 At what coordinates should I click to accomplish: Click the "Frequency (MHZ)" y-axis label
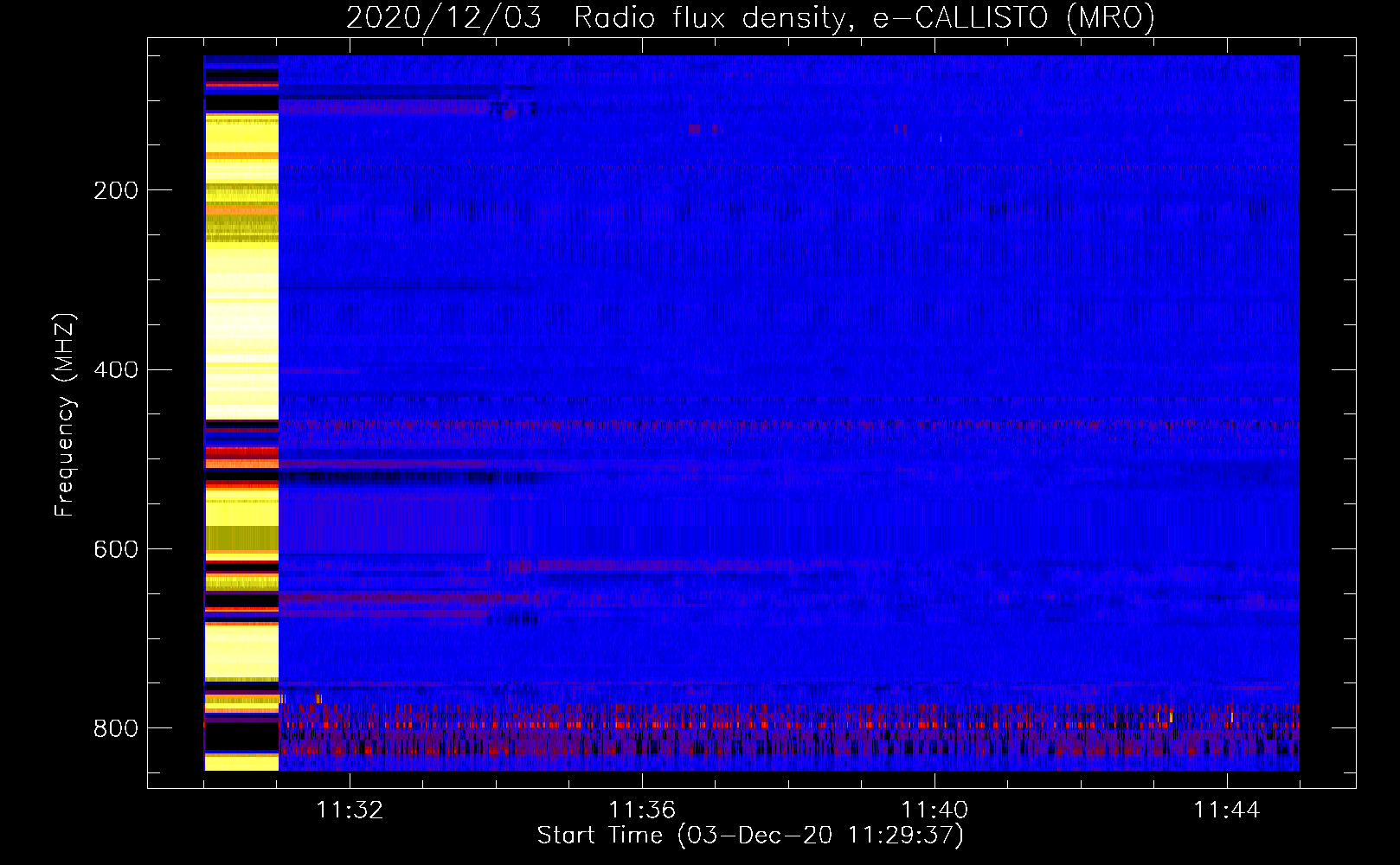tap(65, 415)
